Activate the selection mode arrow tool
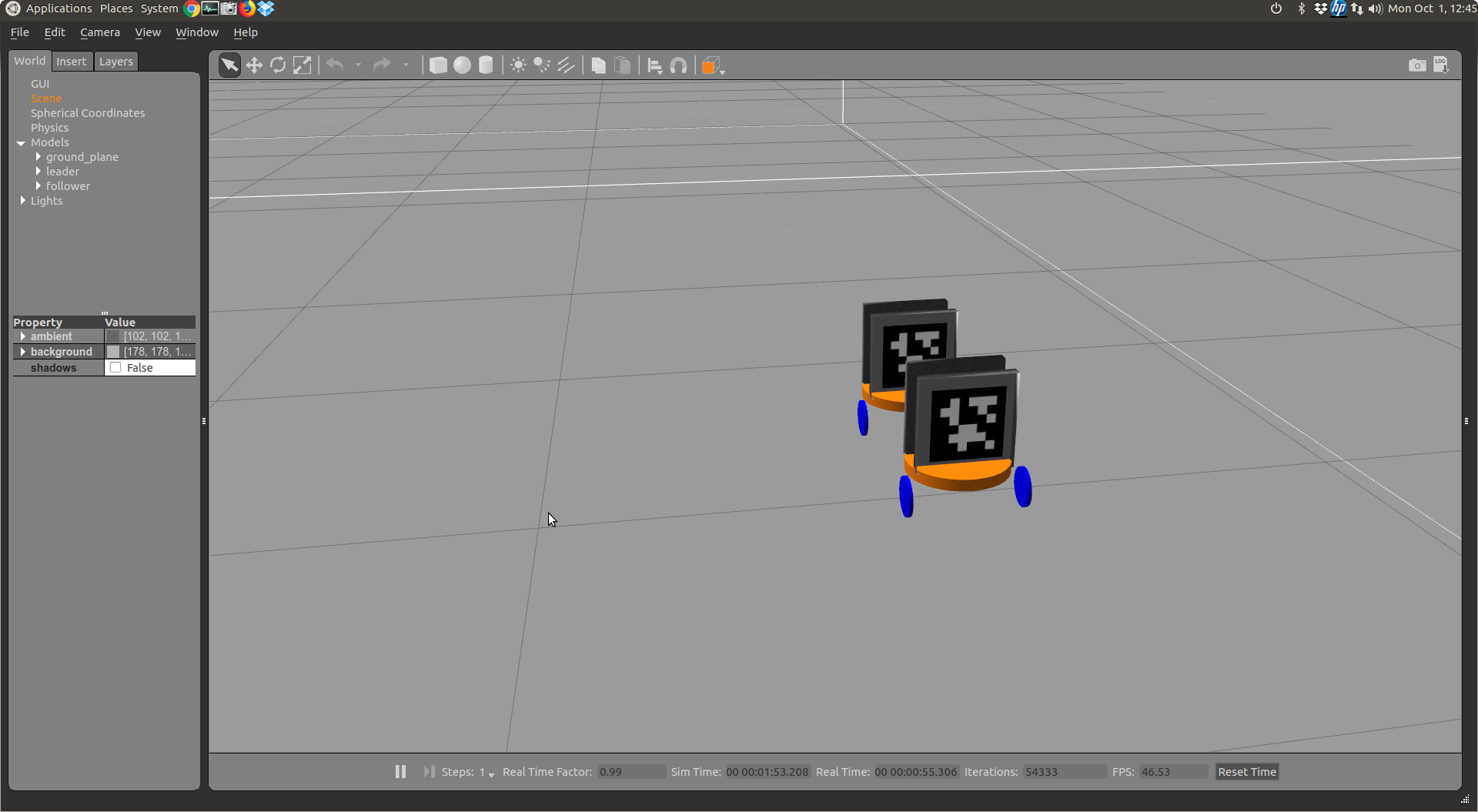Image resolution: width=1478 pixels, height=812 pixels. [229, 65]
